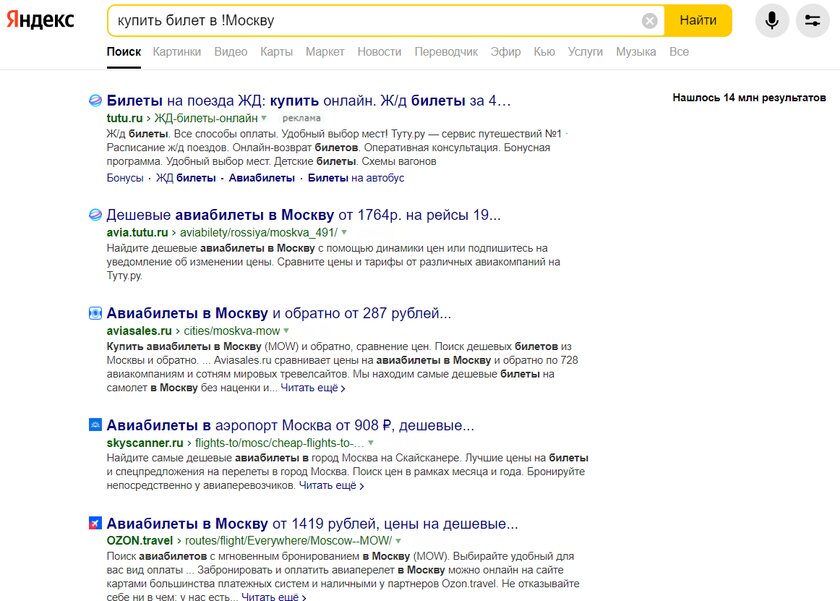
Task: Clear the search query with the X icon
Action: click(649, 21)
